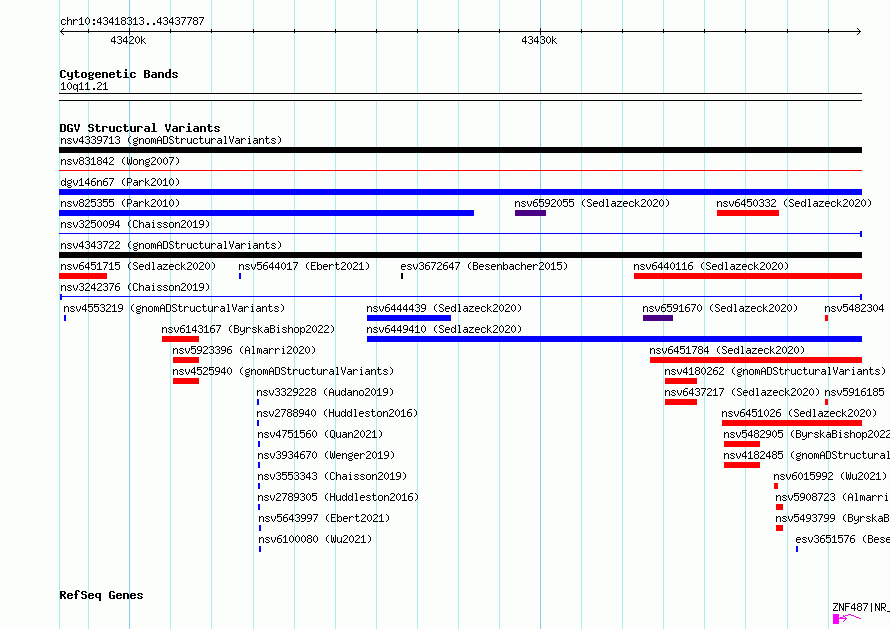Select nsv4751560 (Quan2021) label

320,434
